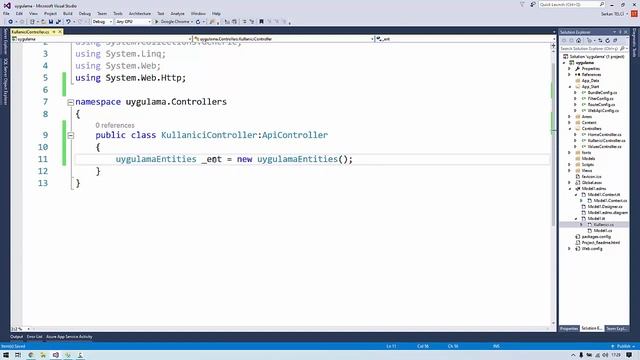
Task: Expand the Content folder
Action: point(569,123)
